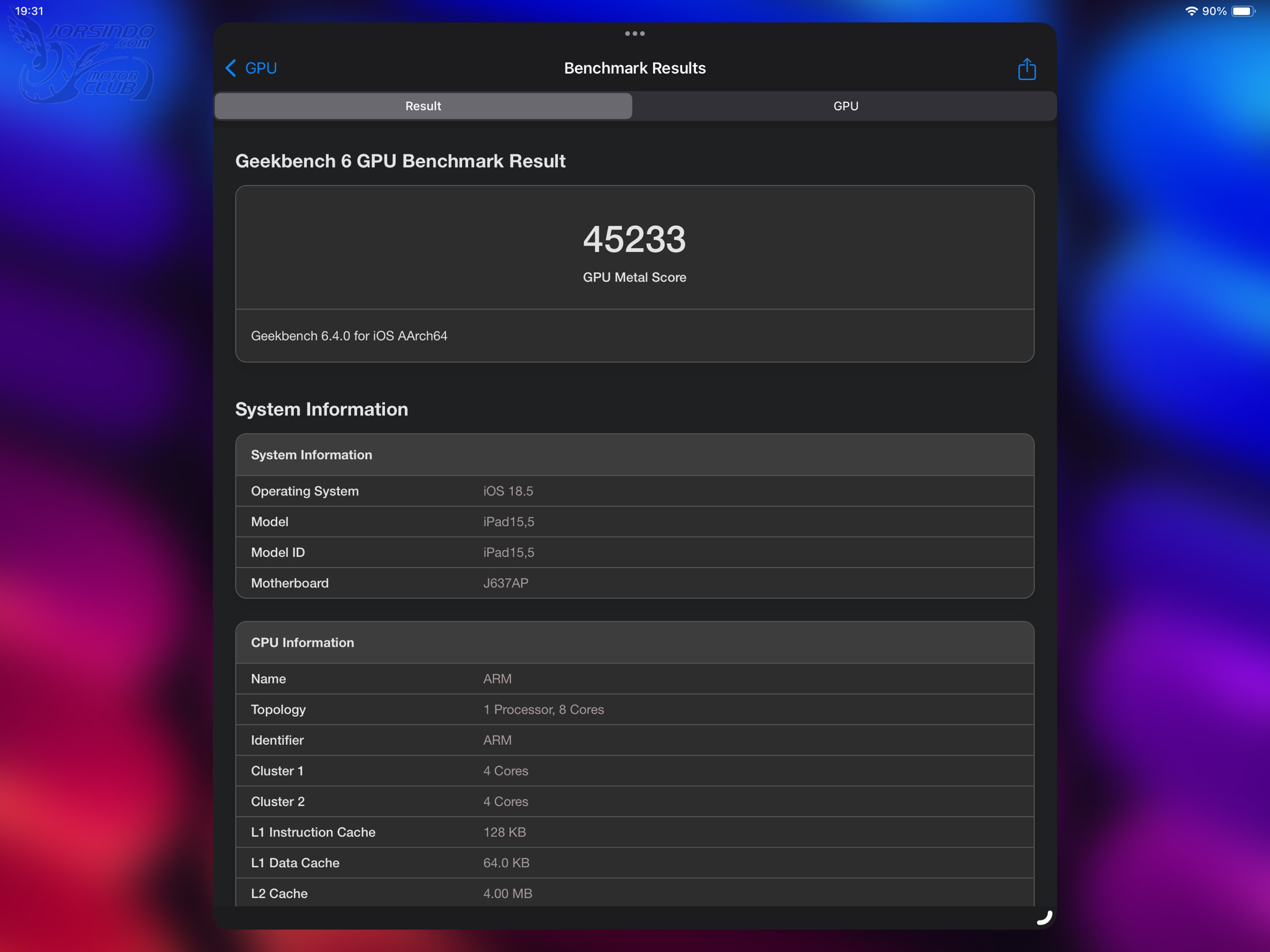Tap the CPU Information section header

tap(634, 643)
